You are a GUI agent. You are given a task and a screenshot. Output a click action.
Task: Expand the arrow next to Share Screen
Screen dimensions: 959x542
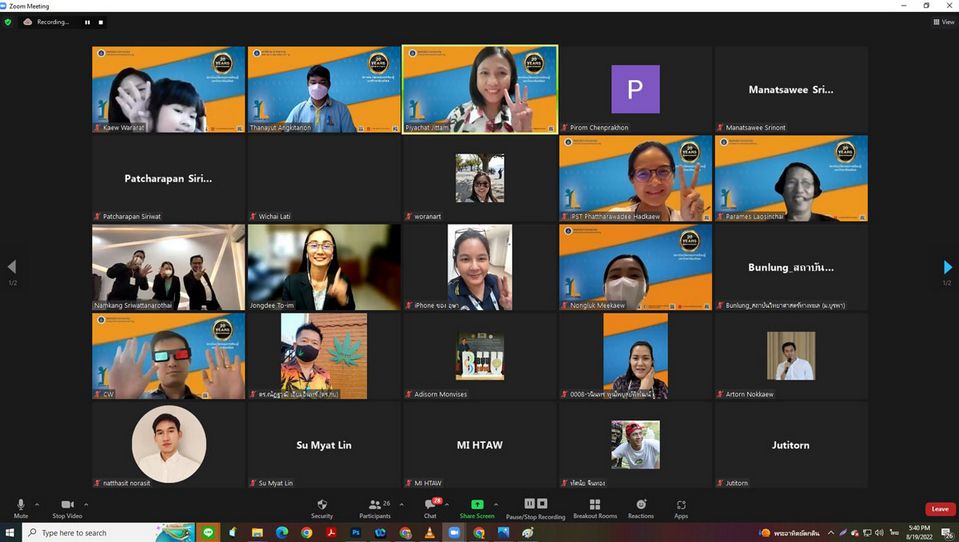(x=496, y=504)
